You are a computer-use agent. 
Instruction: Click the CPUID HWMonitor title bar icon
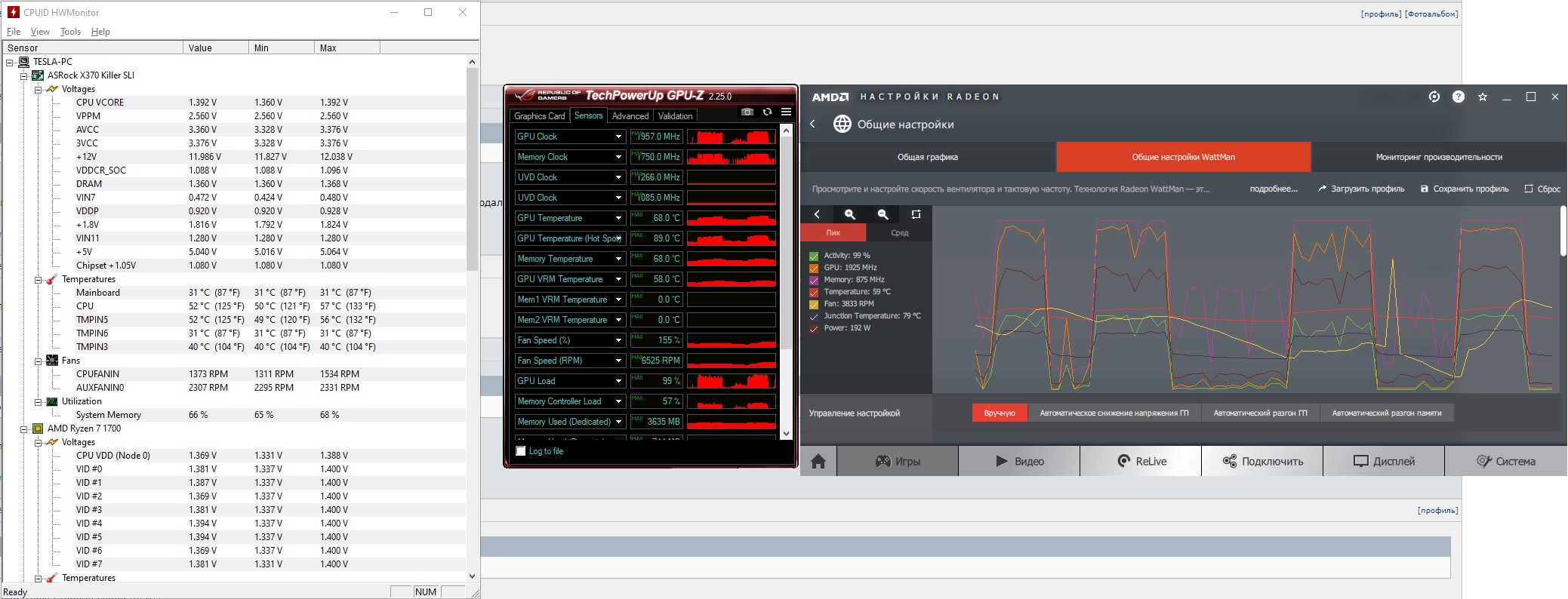click(13, 12)
